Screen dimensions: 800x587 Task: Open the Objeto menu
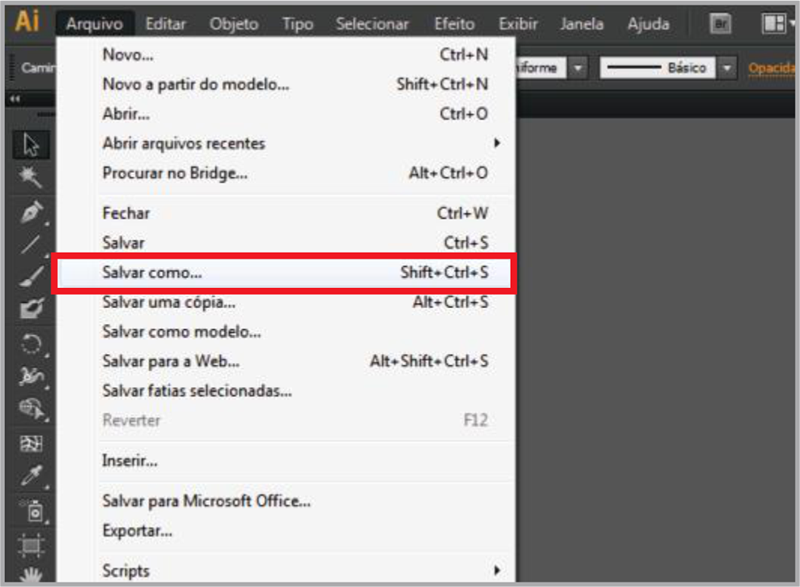point(234,23)
